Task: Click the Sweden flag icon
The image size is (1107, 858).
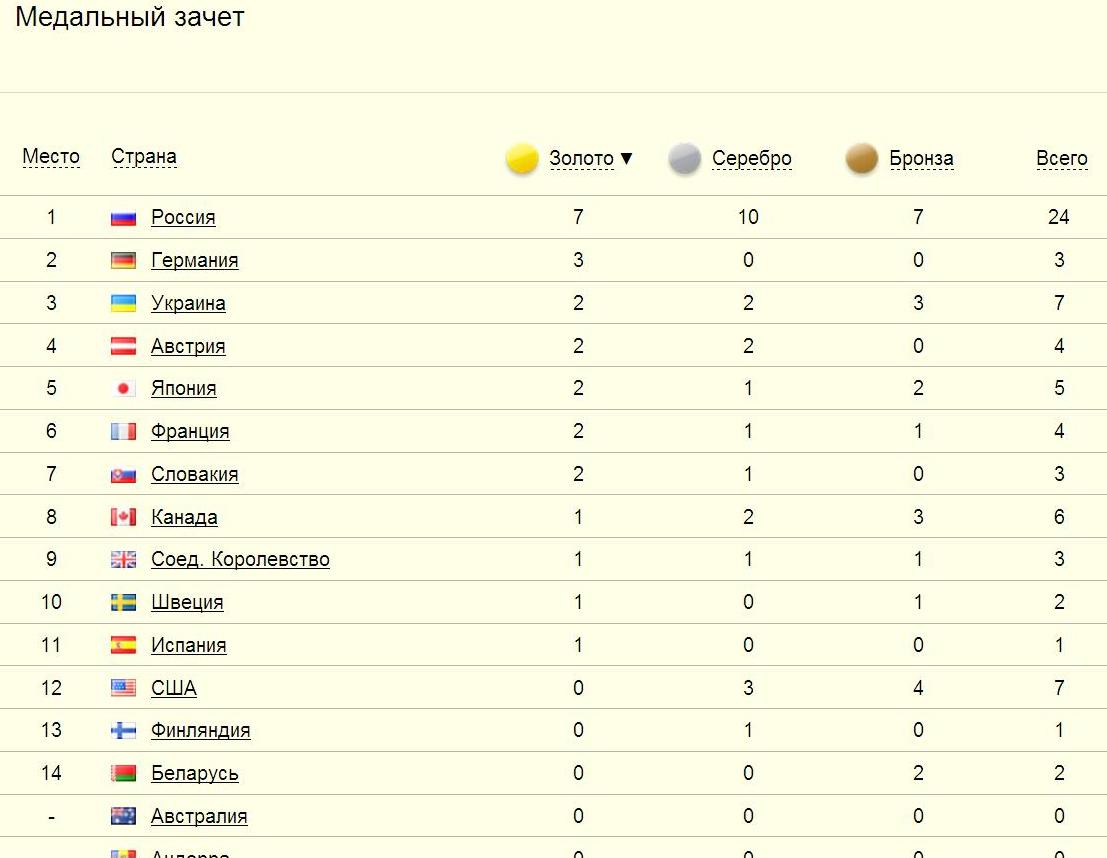Action: click(x=123, y=603)
